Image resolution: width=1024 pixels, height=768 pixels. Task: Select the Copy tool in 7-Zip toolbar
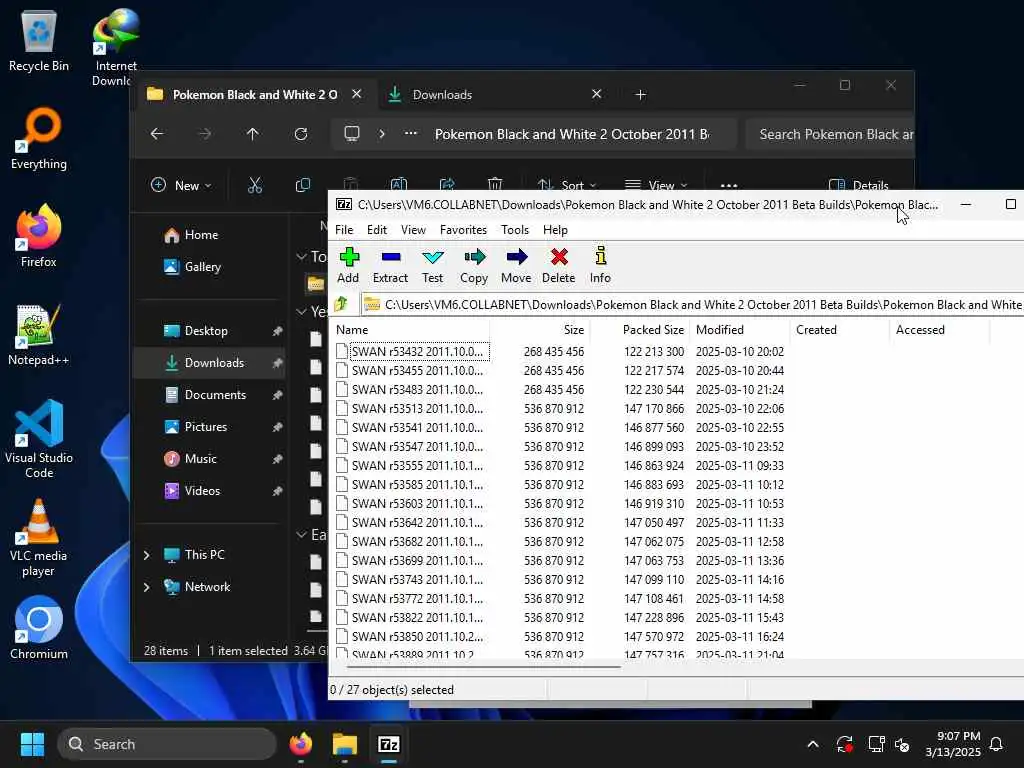[x=474, y=265]
